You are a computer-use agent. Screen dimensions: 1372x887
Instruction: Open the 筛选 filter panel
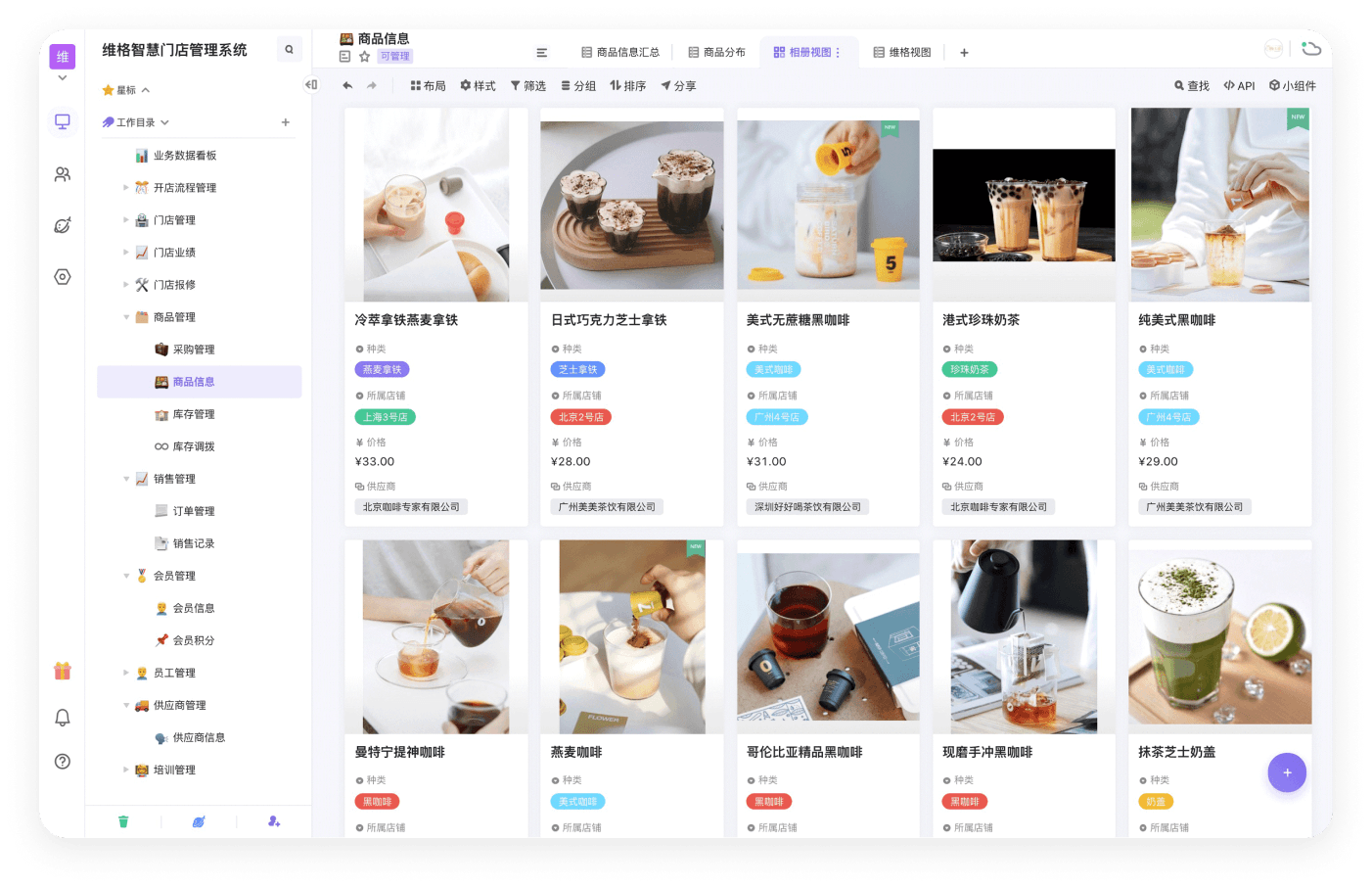[527, 85]
